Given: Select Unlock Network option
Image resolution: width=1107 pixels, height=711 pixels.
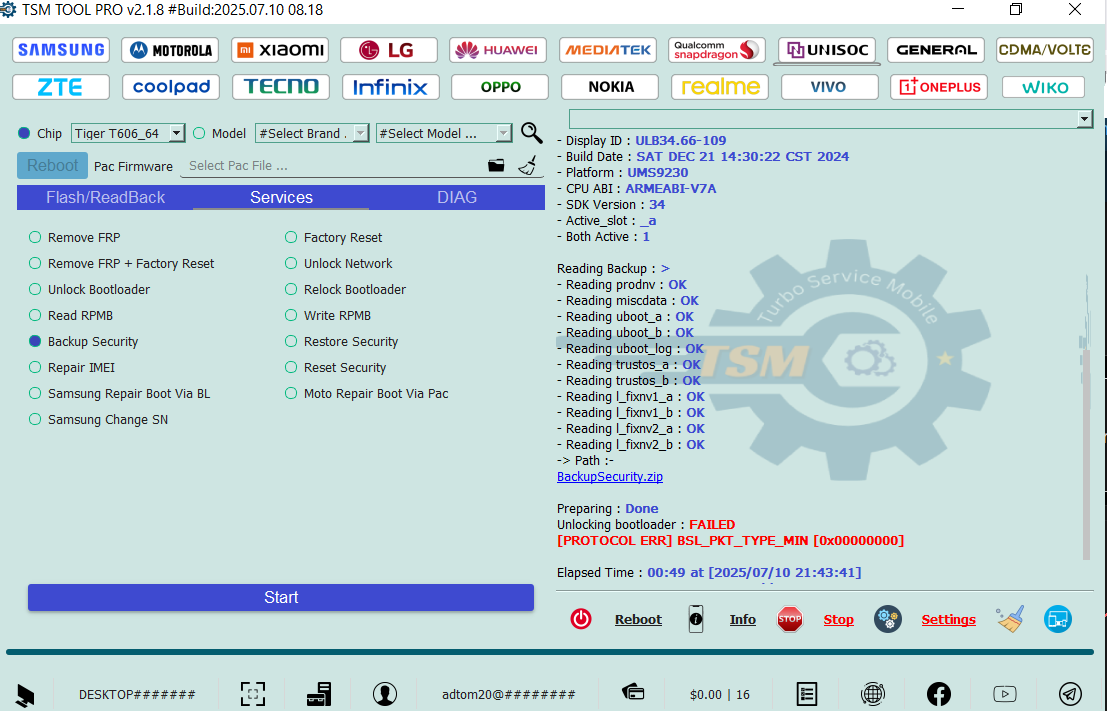Looking at the screenshot, I should [338, 263].
